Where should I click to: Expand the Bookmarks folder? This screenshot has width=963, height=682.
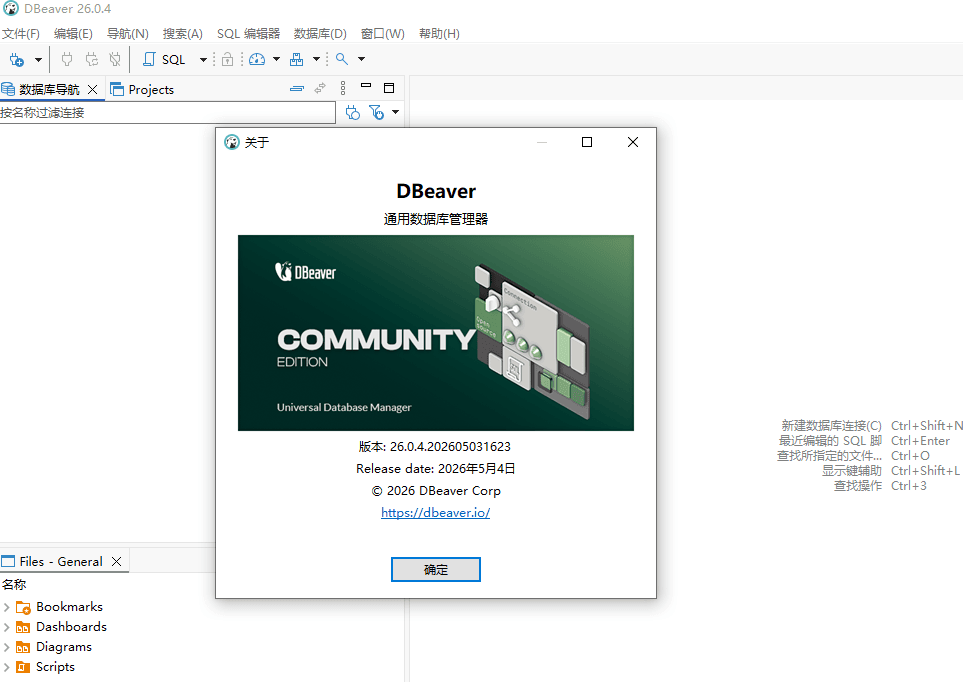point(7,608)
